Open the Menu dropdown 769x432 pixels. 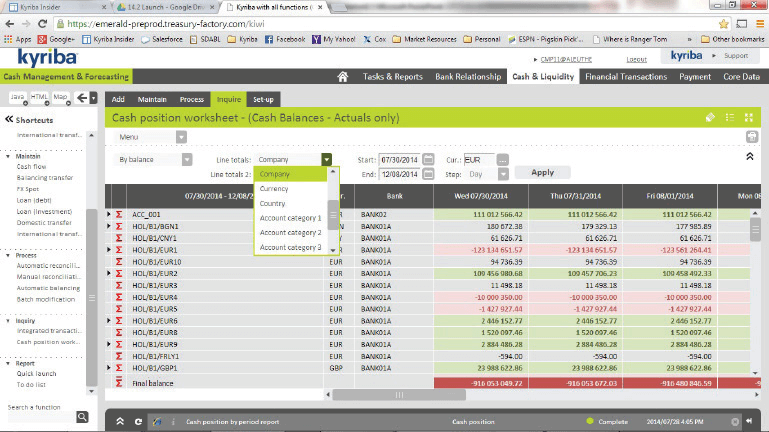click(180, 137)
